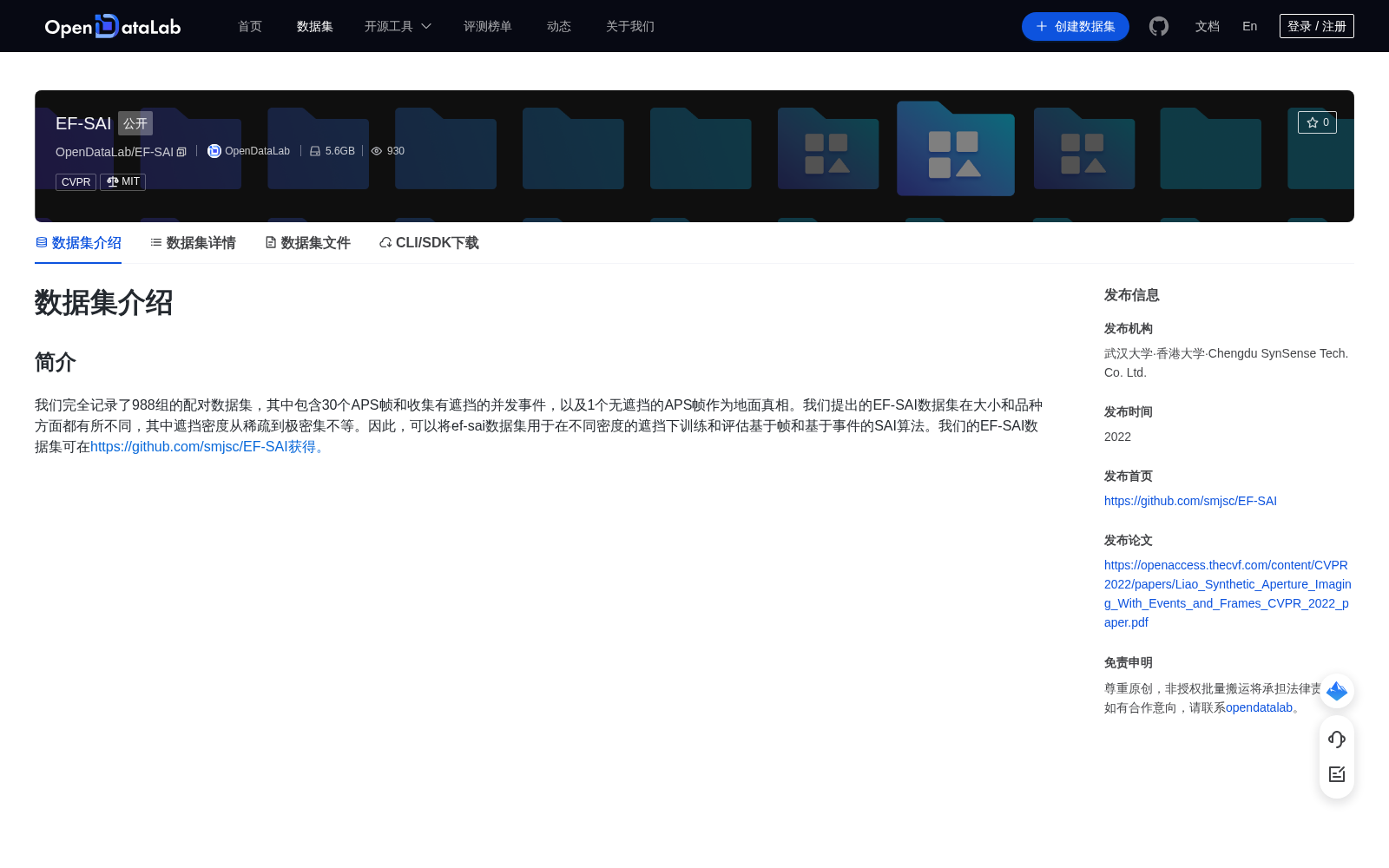Go to 首页 in navigation

click(250, 26)
